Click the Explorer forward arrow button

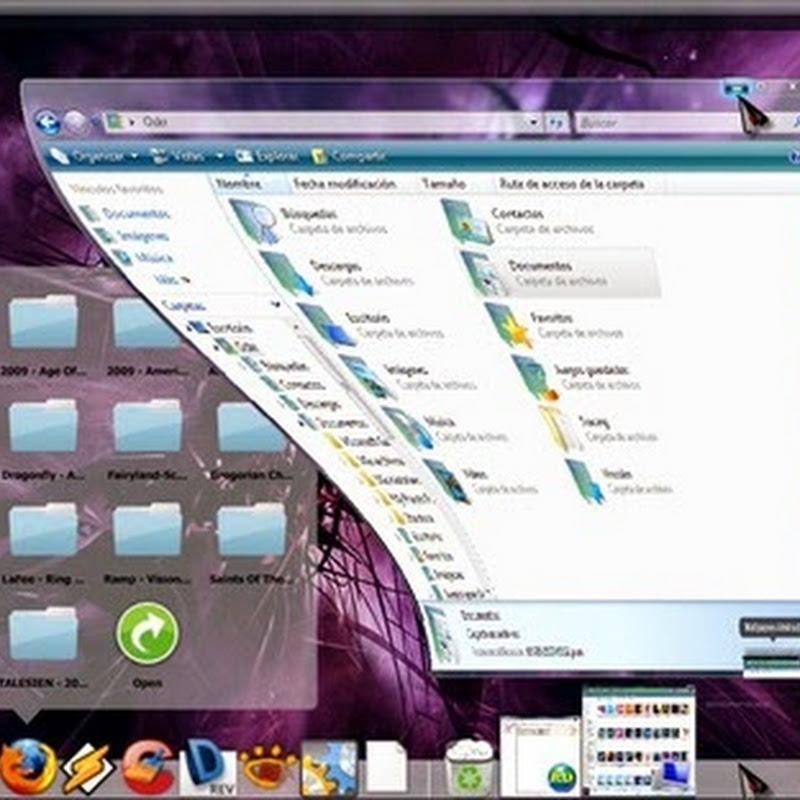pos(76,122)
